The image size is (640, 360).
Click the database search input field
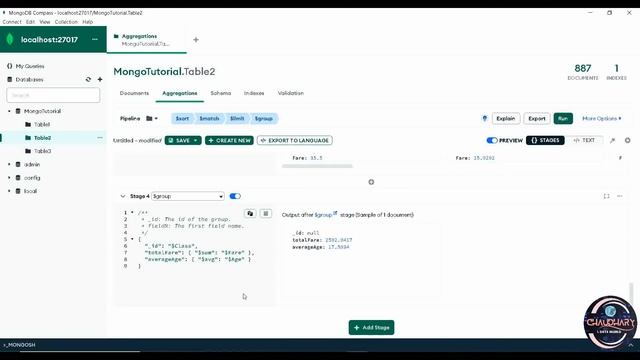[x=53, y=95]
